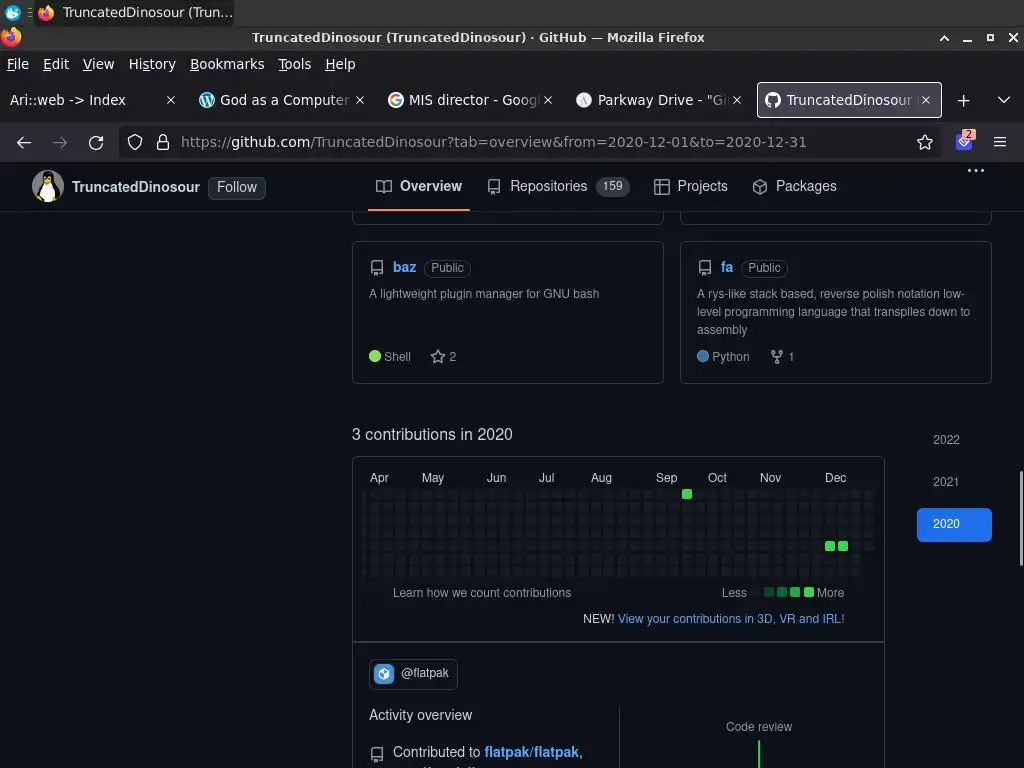Click the flatpak organization logo icon

click(x=384, y=673)
